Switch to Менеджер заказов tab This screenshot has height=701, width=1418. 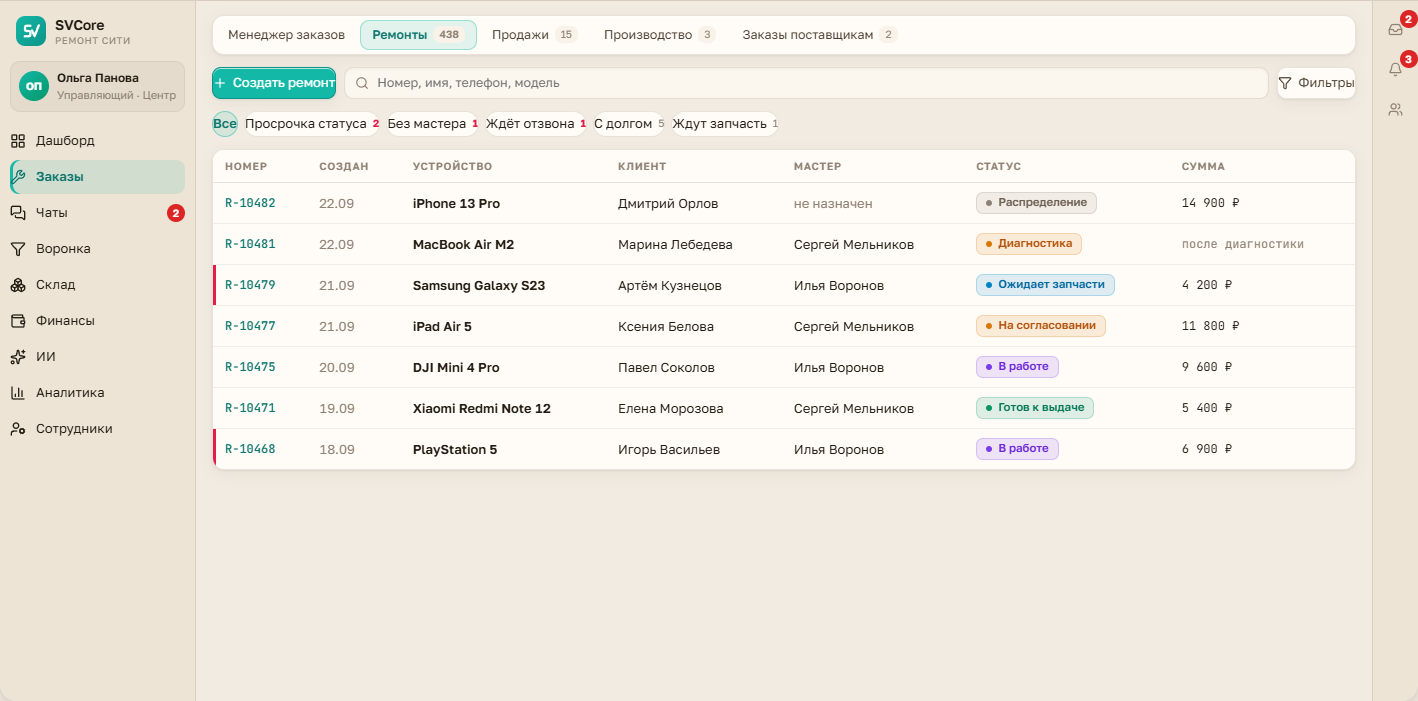pyautogui.click(x=286, y=35)
